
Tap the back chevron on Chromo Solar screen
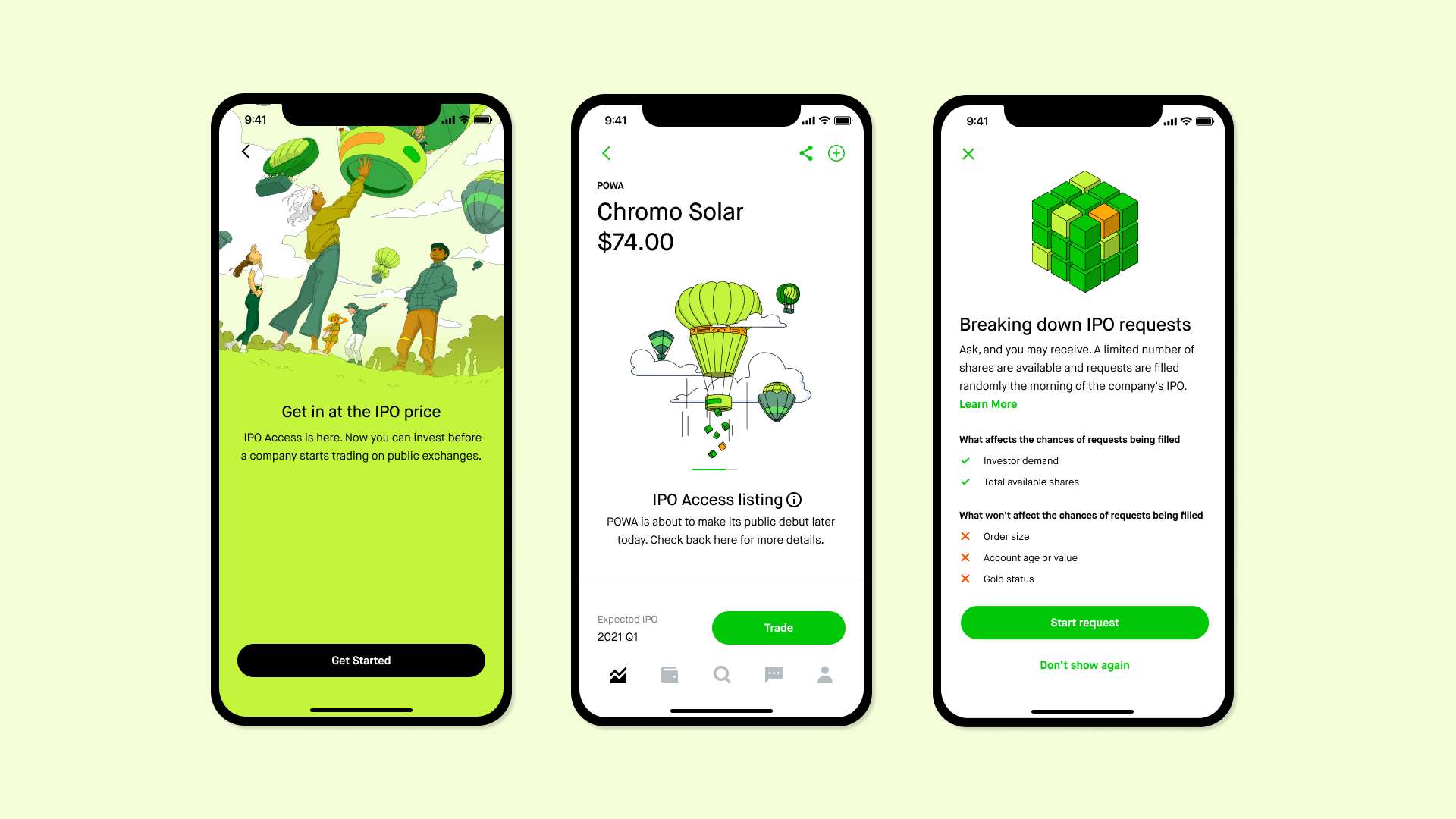607,153
